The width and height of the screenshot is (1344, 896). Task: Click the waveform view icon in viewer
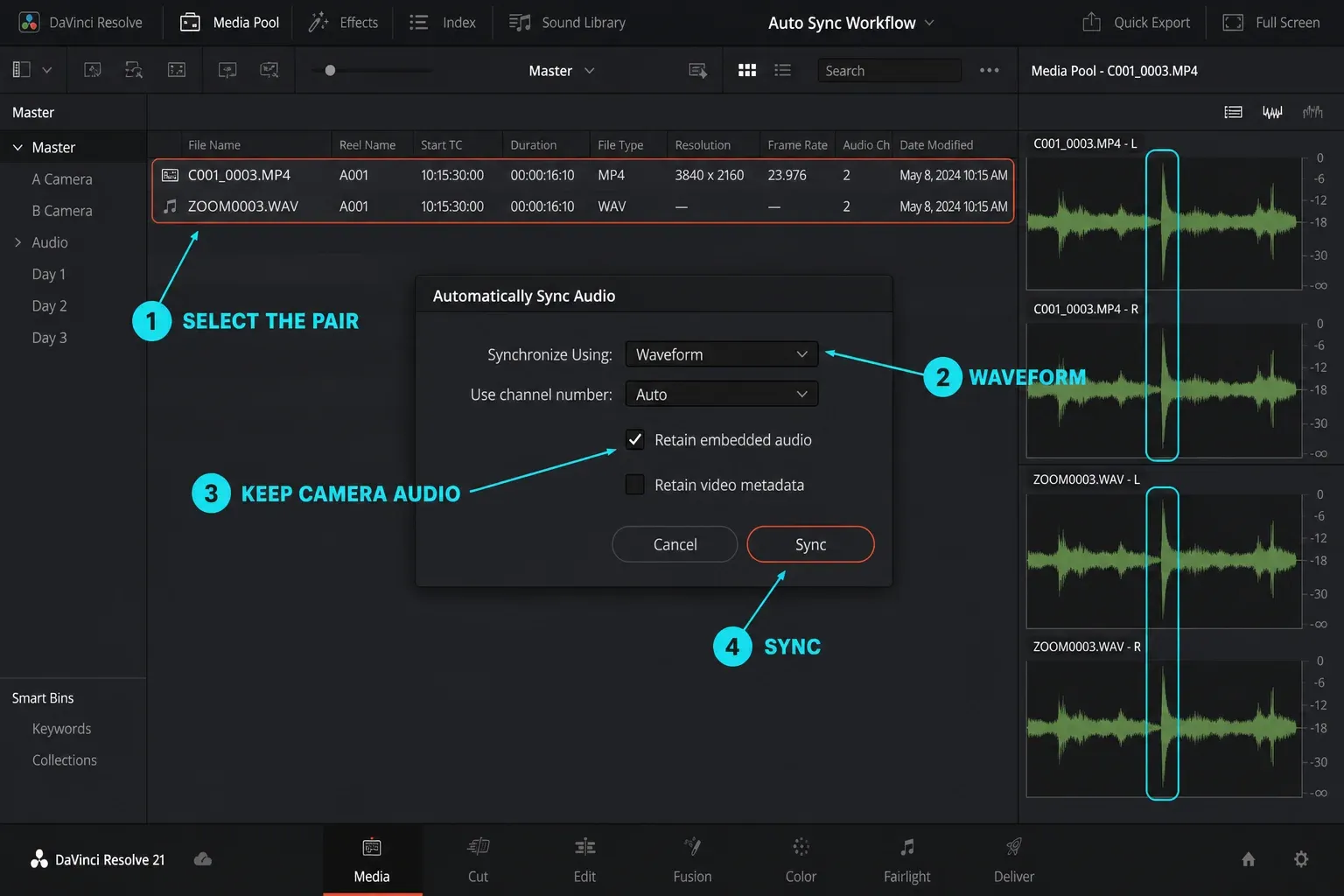point(1272,112)
